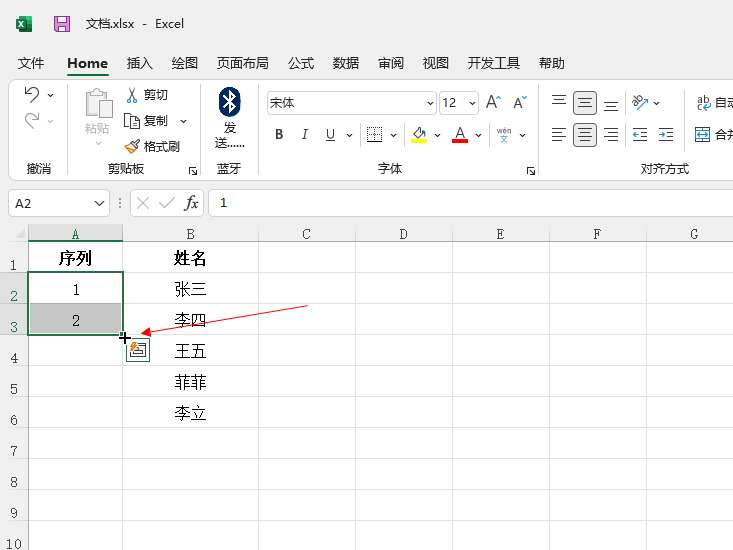The height and width of the screenshot is (550, 733).
Task: Send via Bluetooth icon
Action: point(230,102)
